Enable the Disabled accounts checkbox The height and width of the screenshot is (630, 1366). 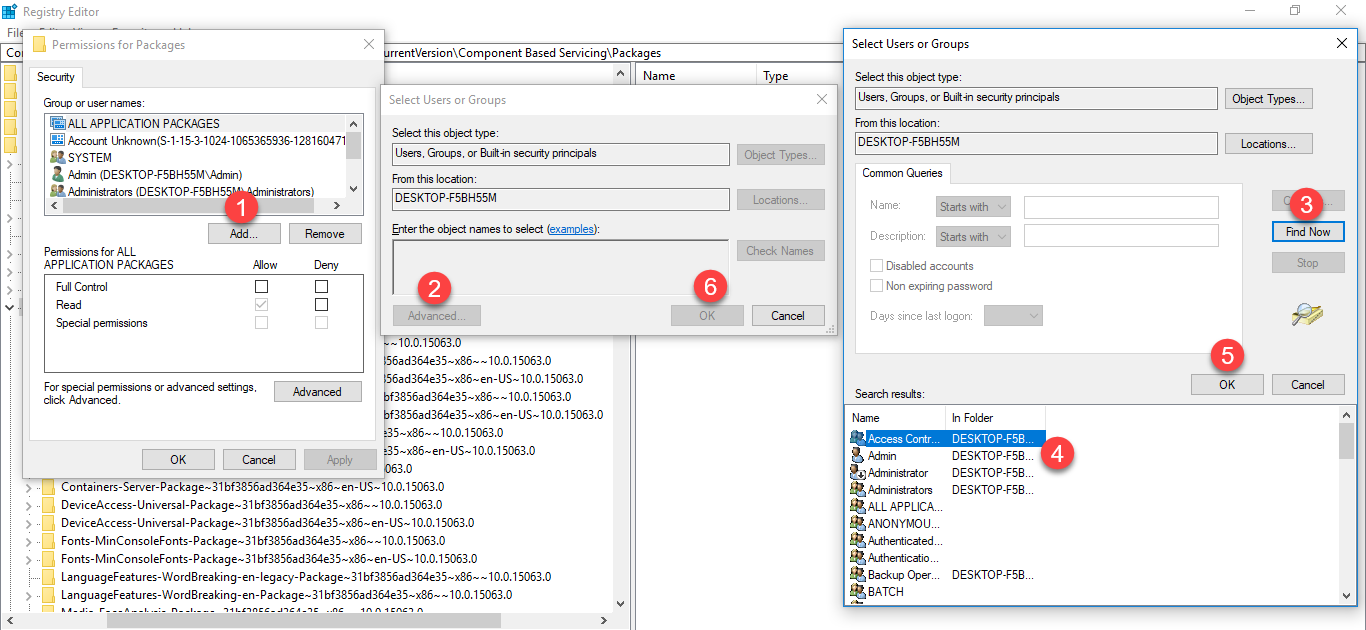coord(877,266)
